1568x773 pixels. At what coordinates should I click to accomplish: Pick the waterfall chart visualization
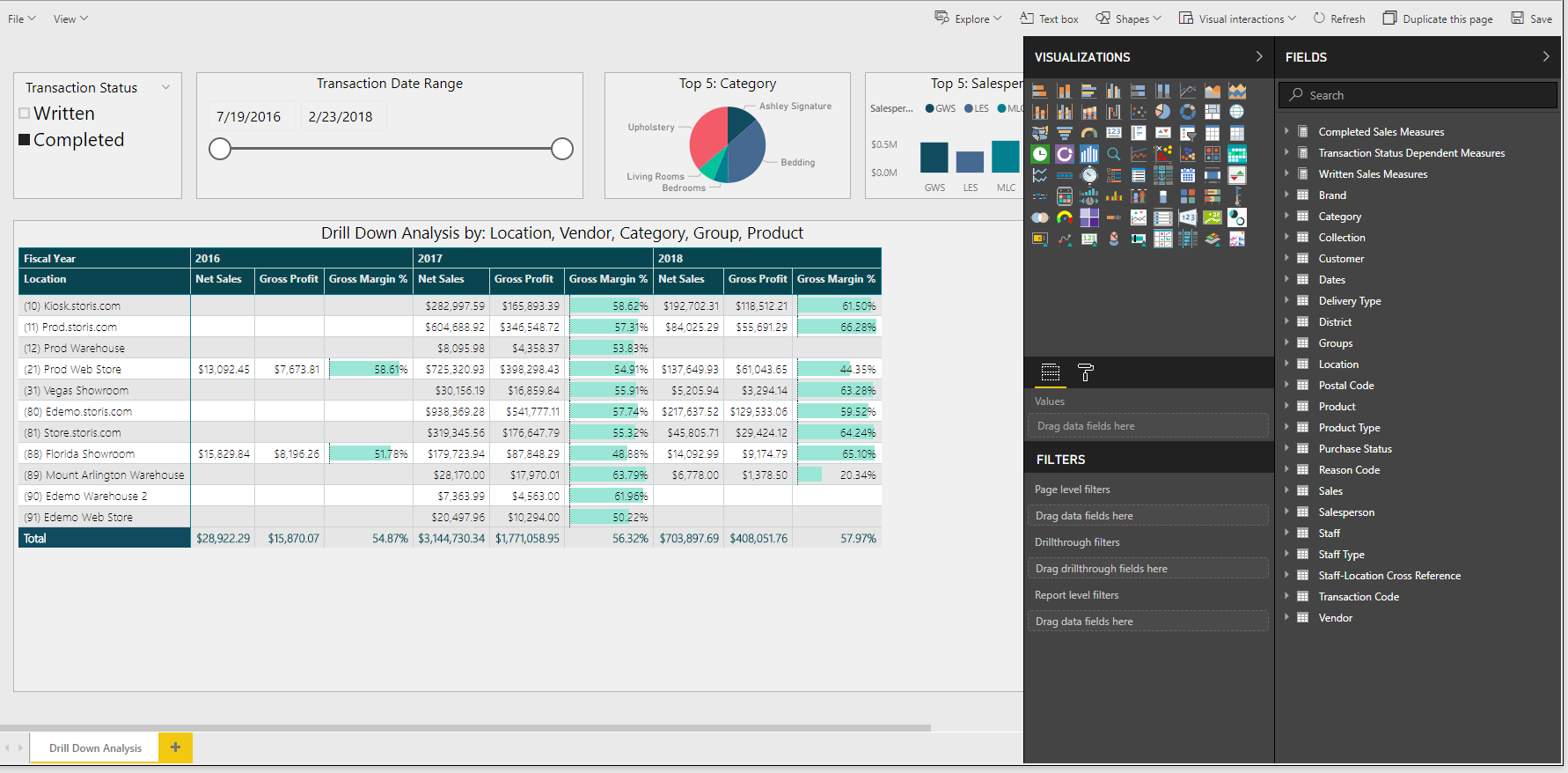[x=1114, y=112]
